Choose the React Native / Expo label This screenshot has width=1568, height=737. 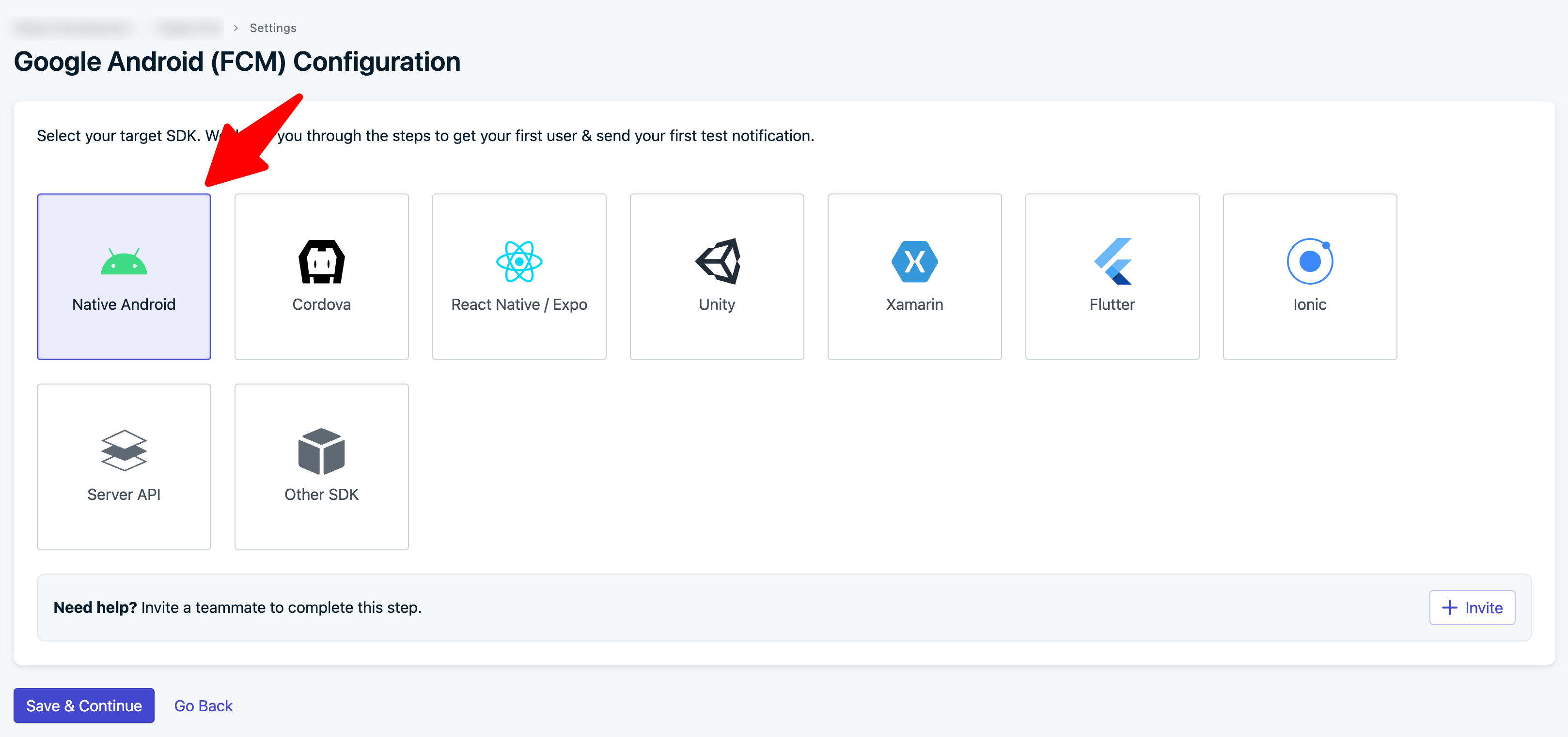click(x=518, y=304)
